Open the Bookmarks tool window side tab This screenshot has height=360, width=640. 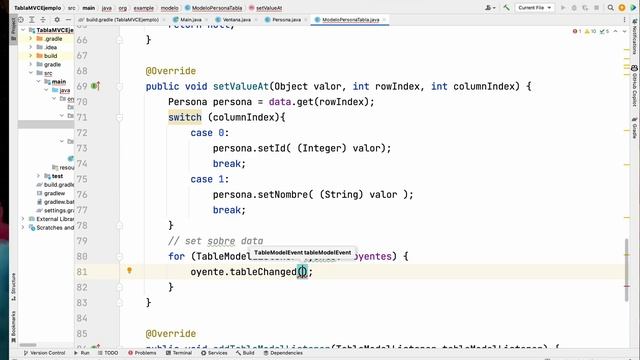point(13,326)
